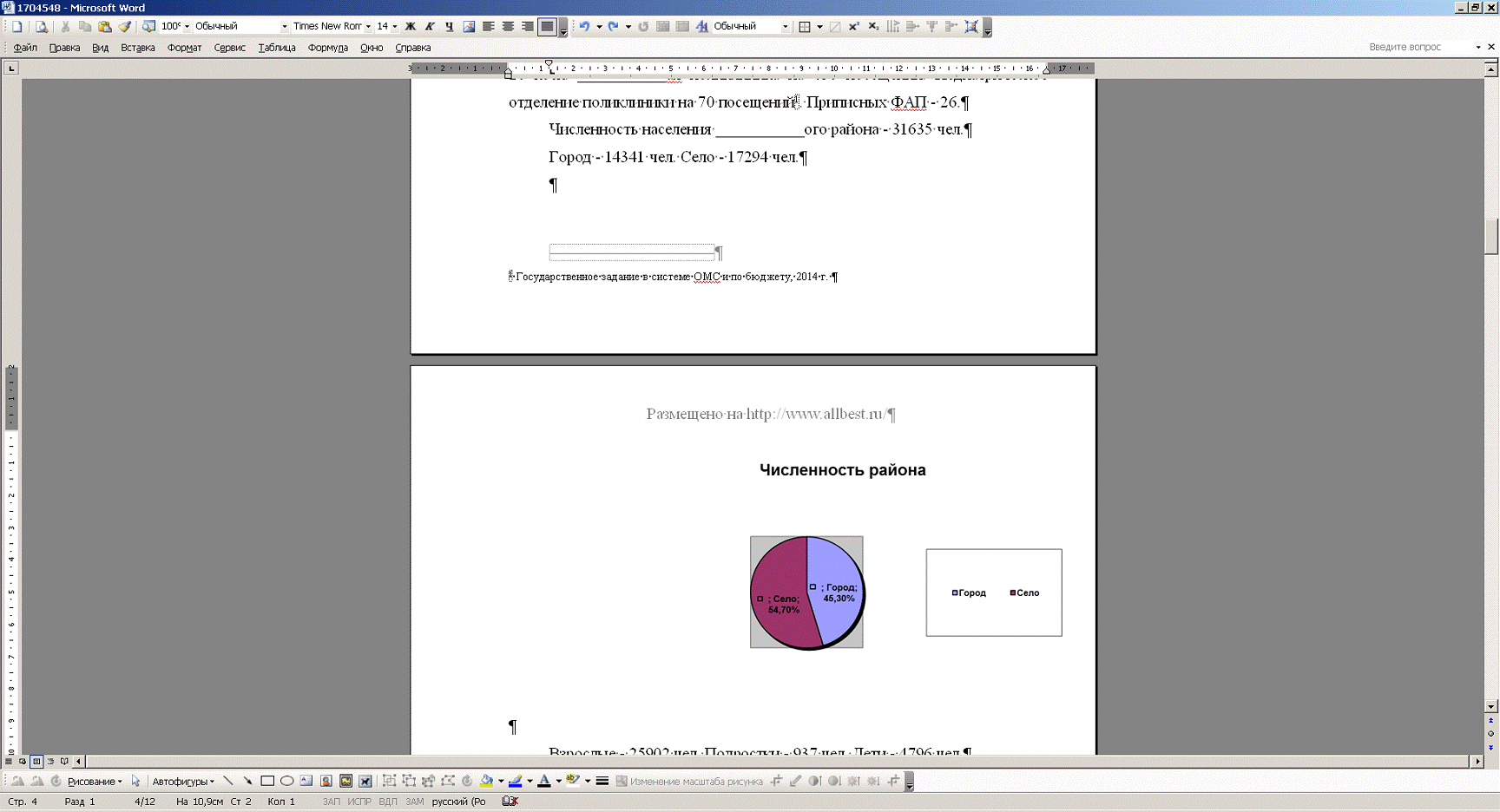The height and width of the screenshot is (812, 1500).
Task: Select the Rectangle drawing tool
Action: [x=267, y=782]
